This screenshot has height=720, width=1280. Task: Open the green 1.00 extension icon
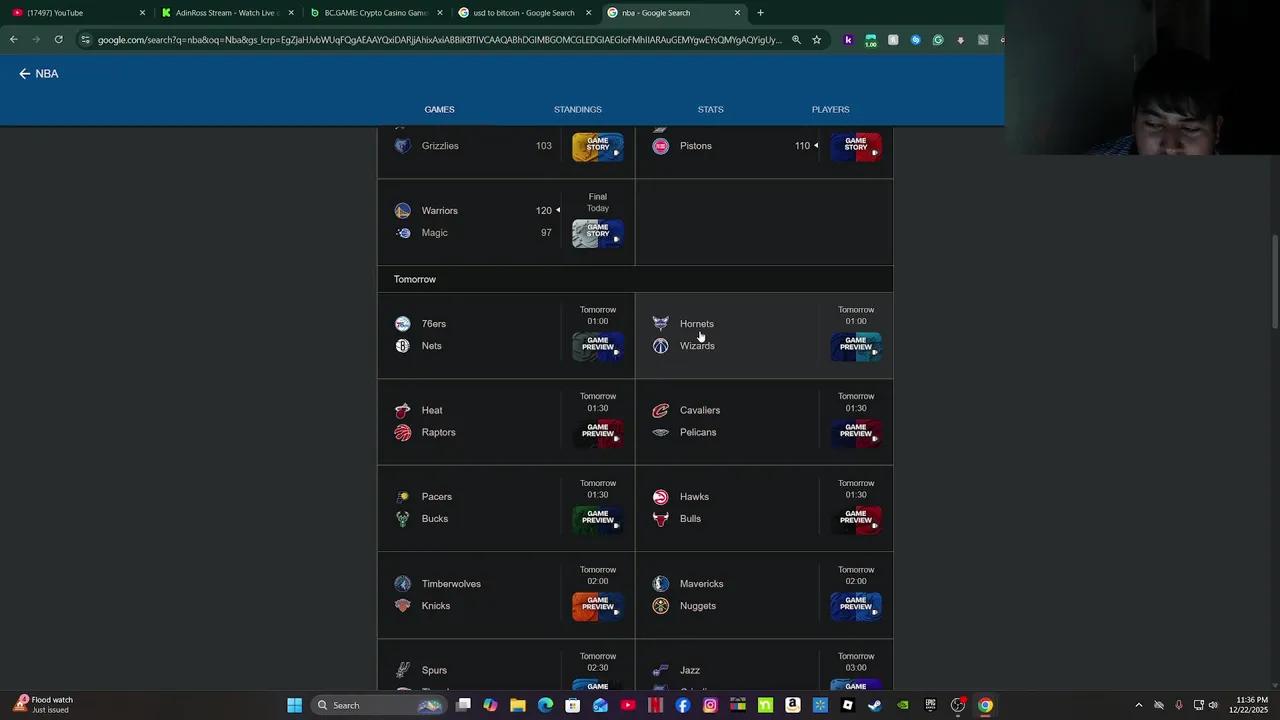coord(871,40)
